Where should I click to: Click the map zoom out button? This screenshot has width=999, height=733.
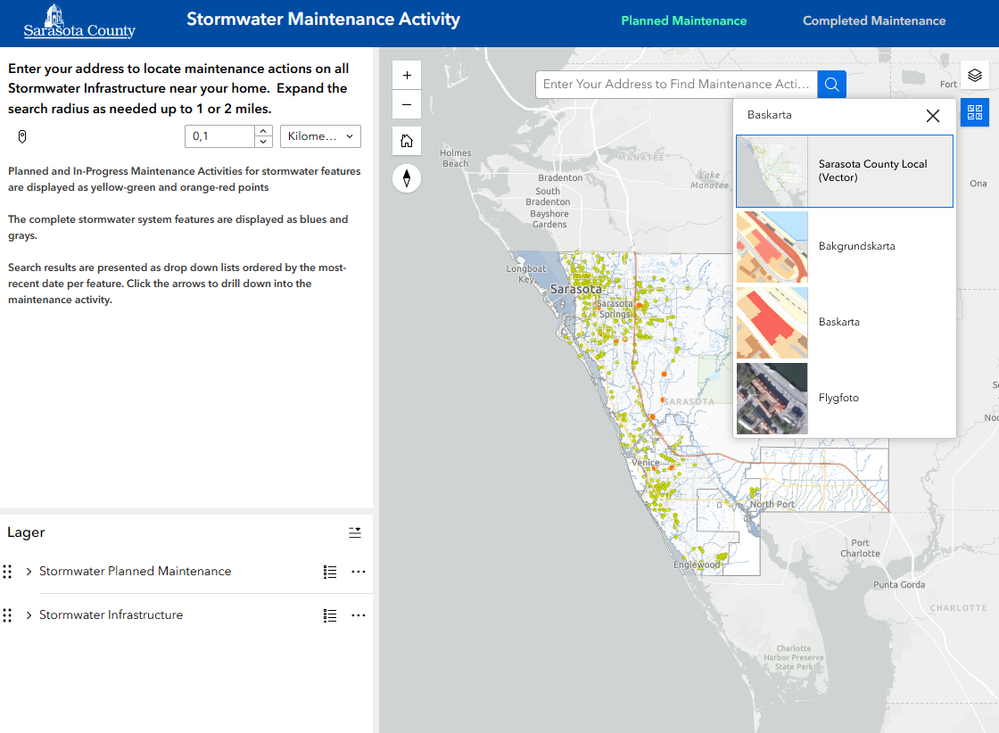tap(407, 104)
